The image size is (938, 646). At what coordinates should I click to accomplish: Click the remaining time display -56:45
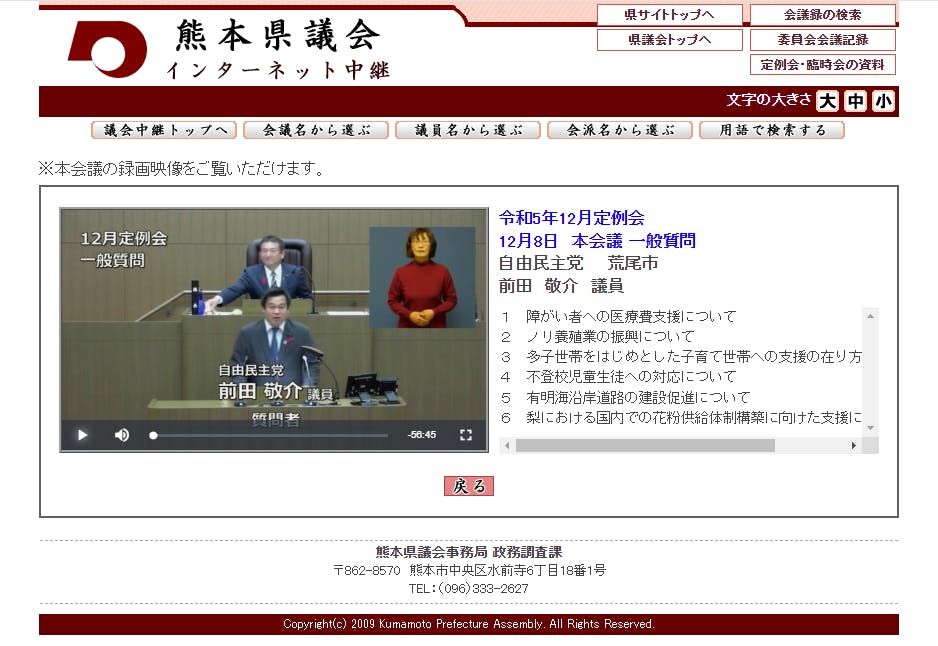pyautogui.click(x=422, y=435)
